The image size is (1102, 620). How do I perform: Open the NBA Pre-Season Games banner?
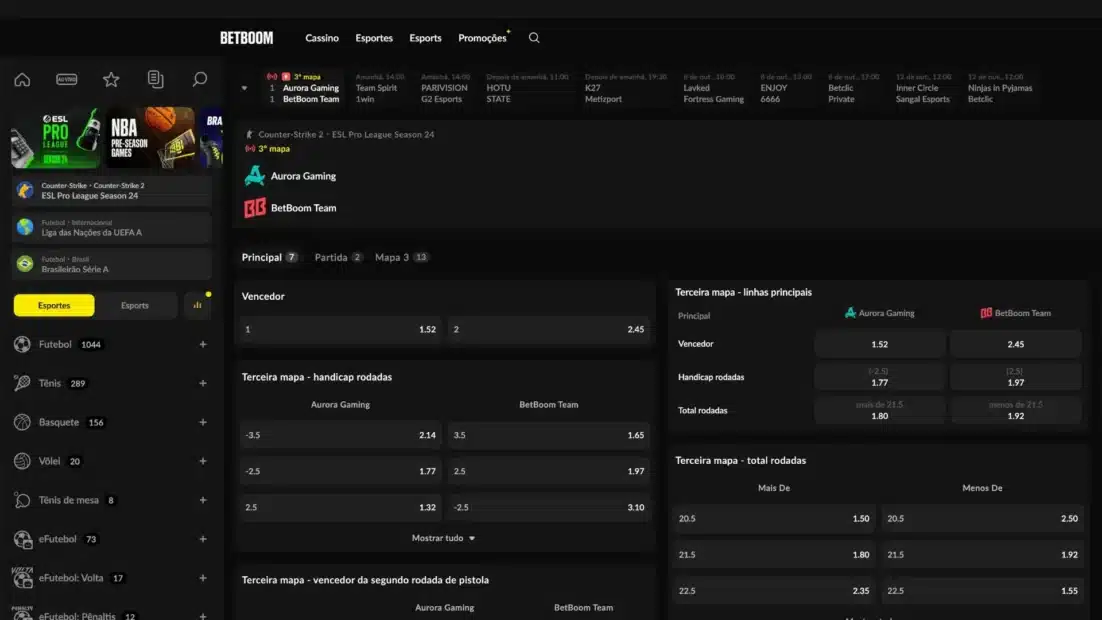point(150,138)
